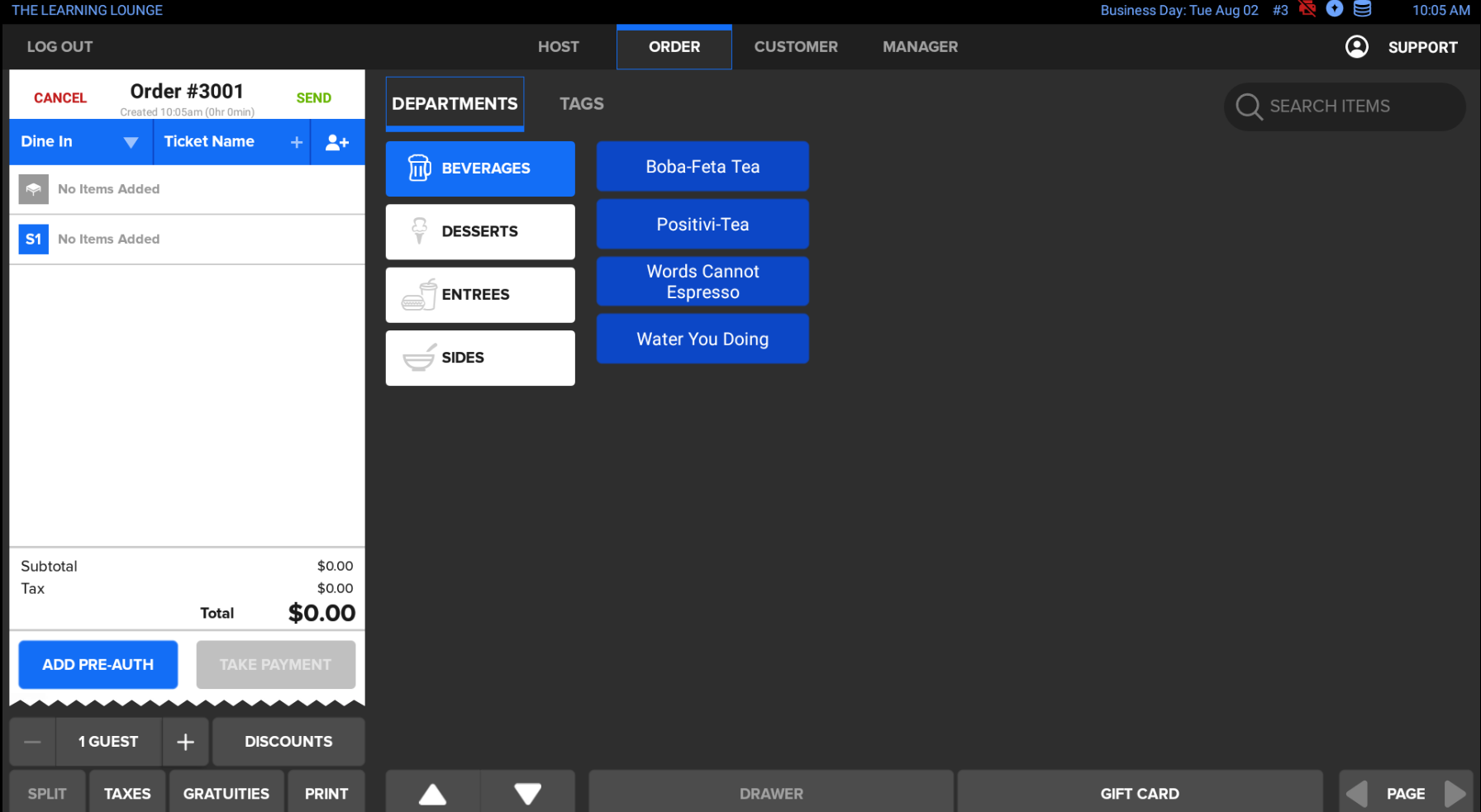Open the Manager tab

[x=920, y=47]
